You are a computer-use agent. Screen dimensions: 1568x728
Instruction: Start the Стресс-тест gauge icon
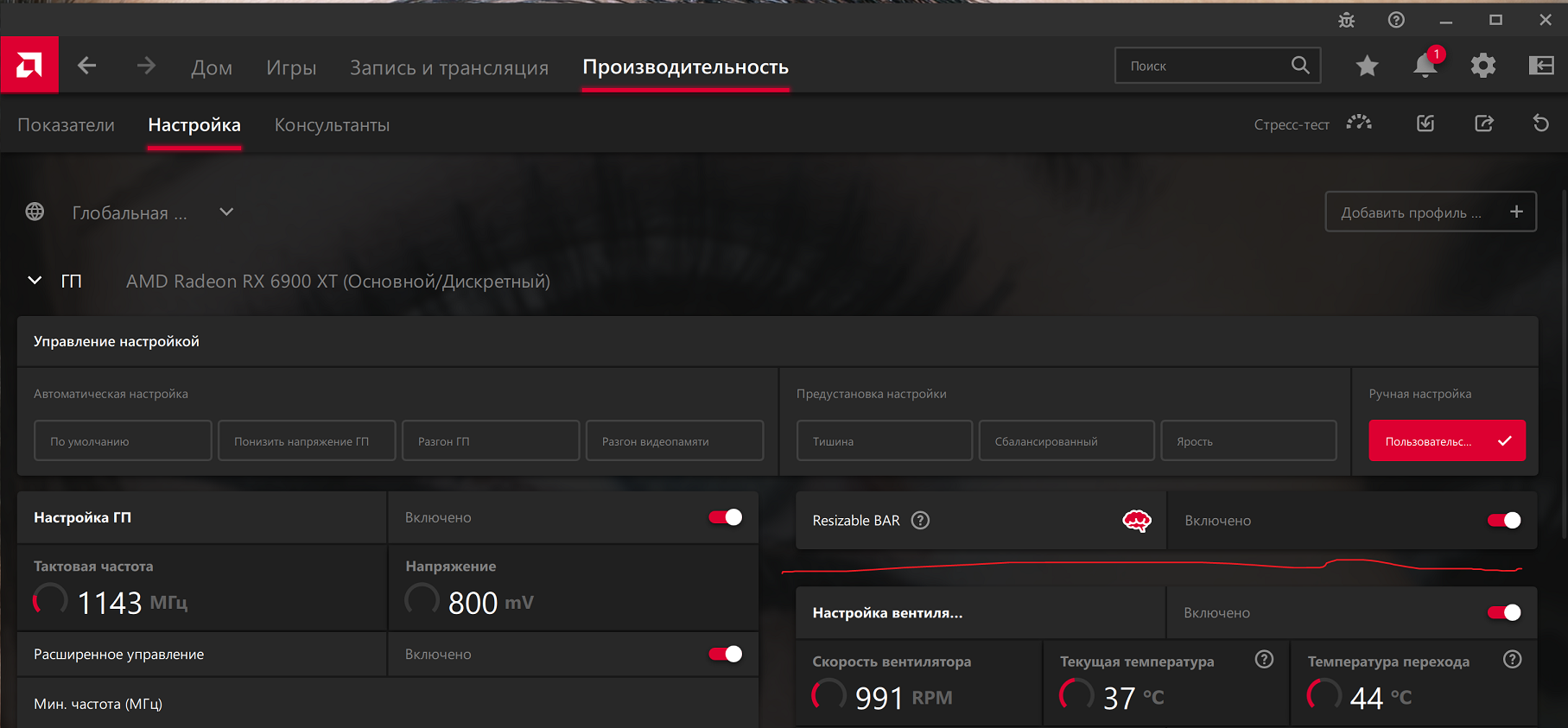pos(1359,123)
